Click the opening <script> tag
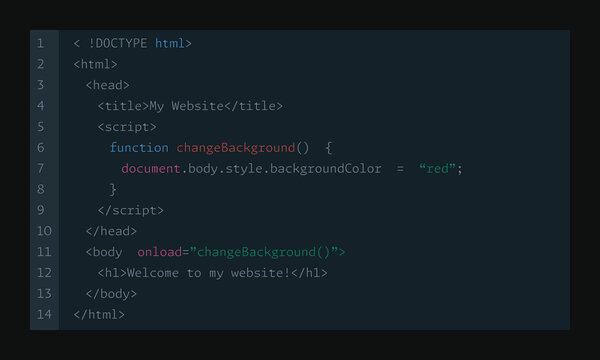Image resolution: width=600 pixels, height=360 pixels. click(127, 127)
